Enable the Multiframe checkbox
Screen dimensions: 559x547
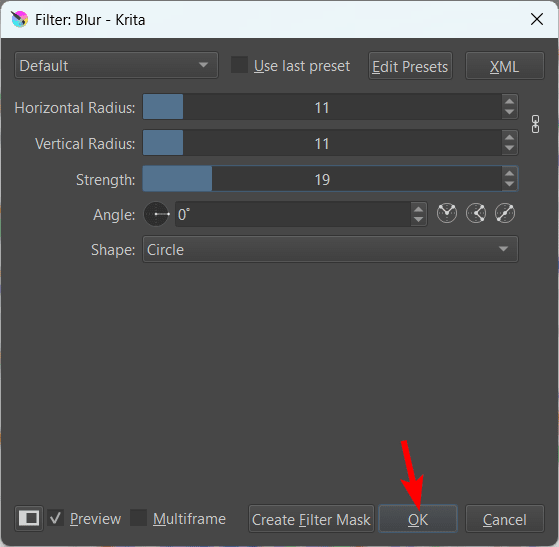tap(138, 518)
